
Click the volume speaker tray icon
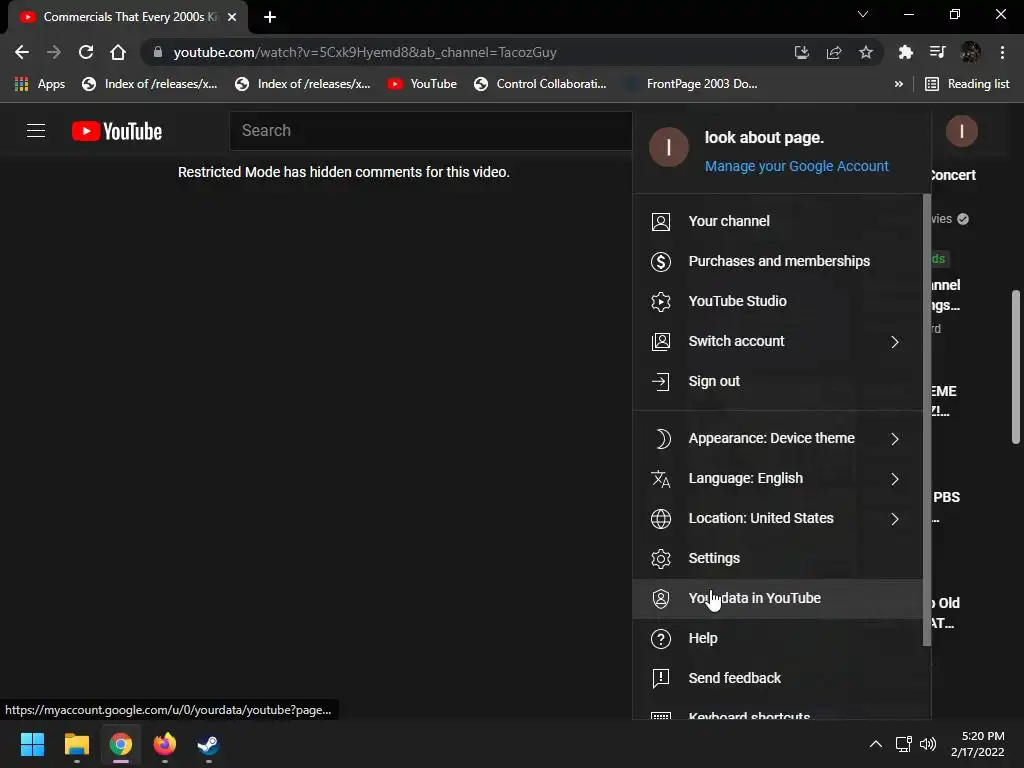pos(927,744)
